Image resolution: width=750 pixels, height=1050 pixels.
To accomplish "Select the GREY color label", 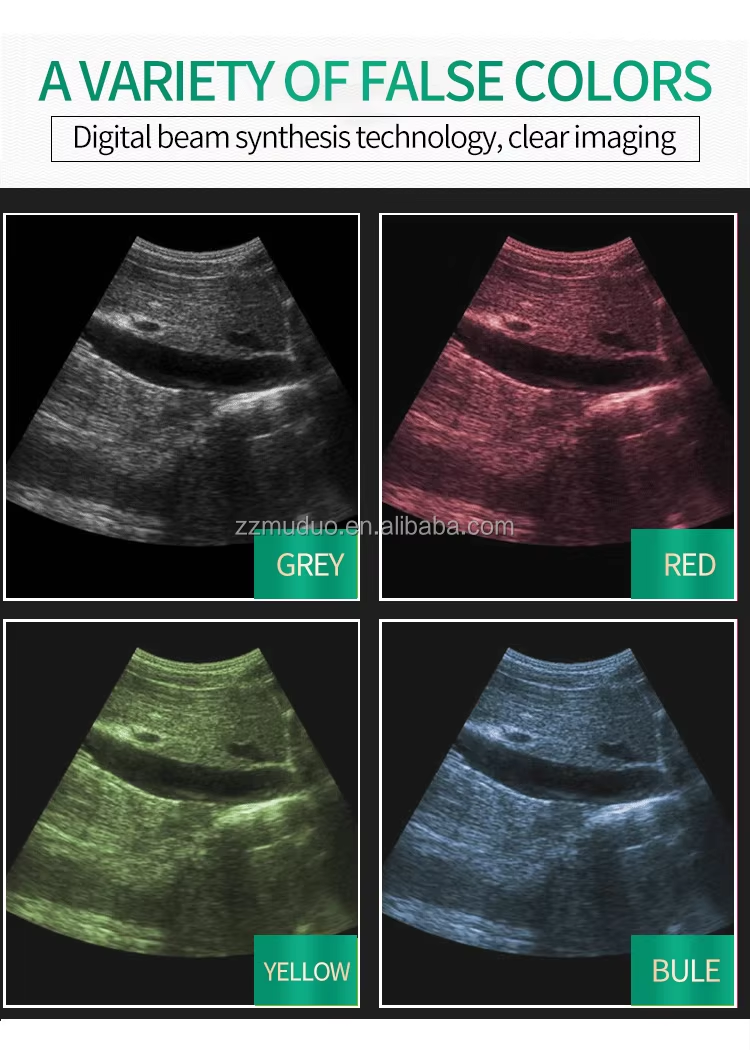I will click(306, 564).
